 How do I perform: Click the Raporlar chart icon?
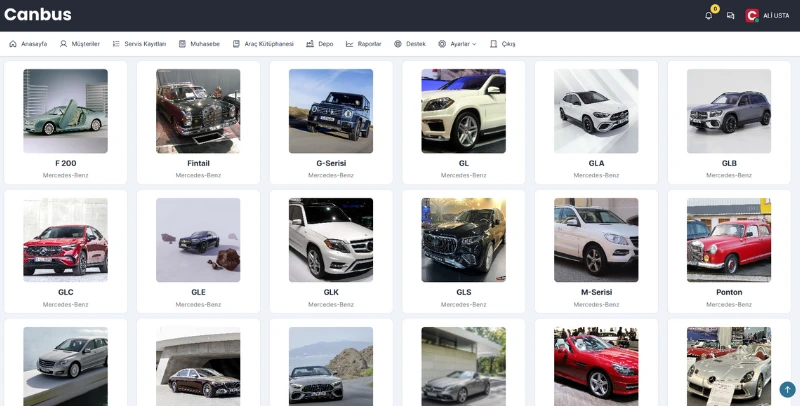click(x=349, y=44)
